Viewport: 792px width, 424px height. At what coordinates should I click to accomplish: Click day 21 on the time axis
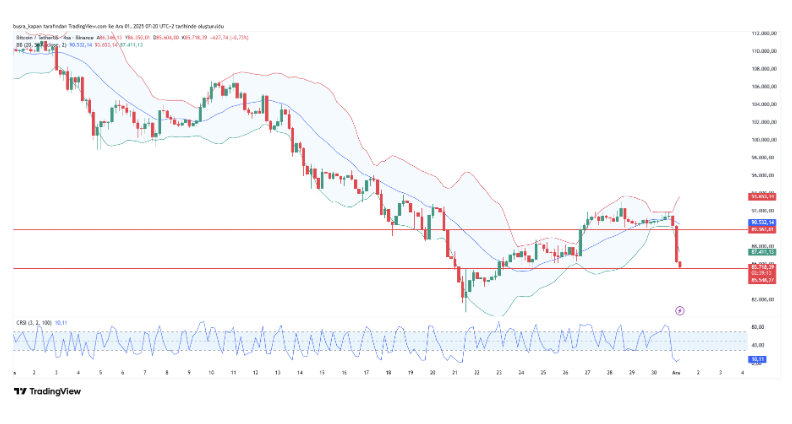coord(454,372)
